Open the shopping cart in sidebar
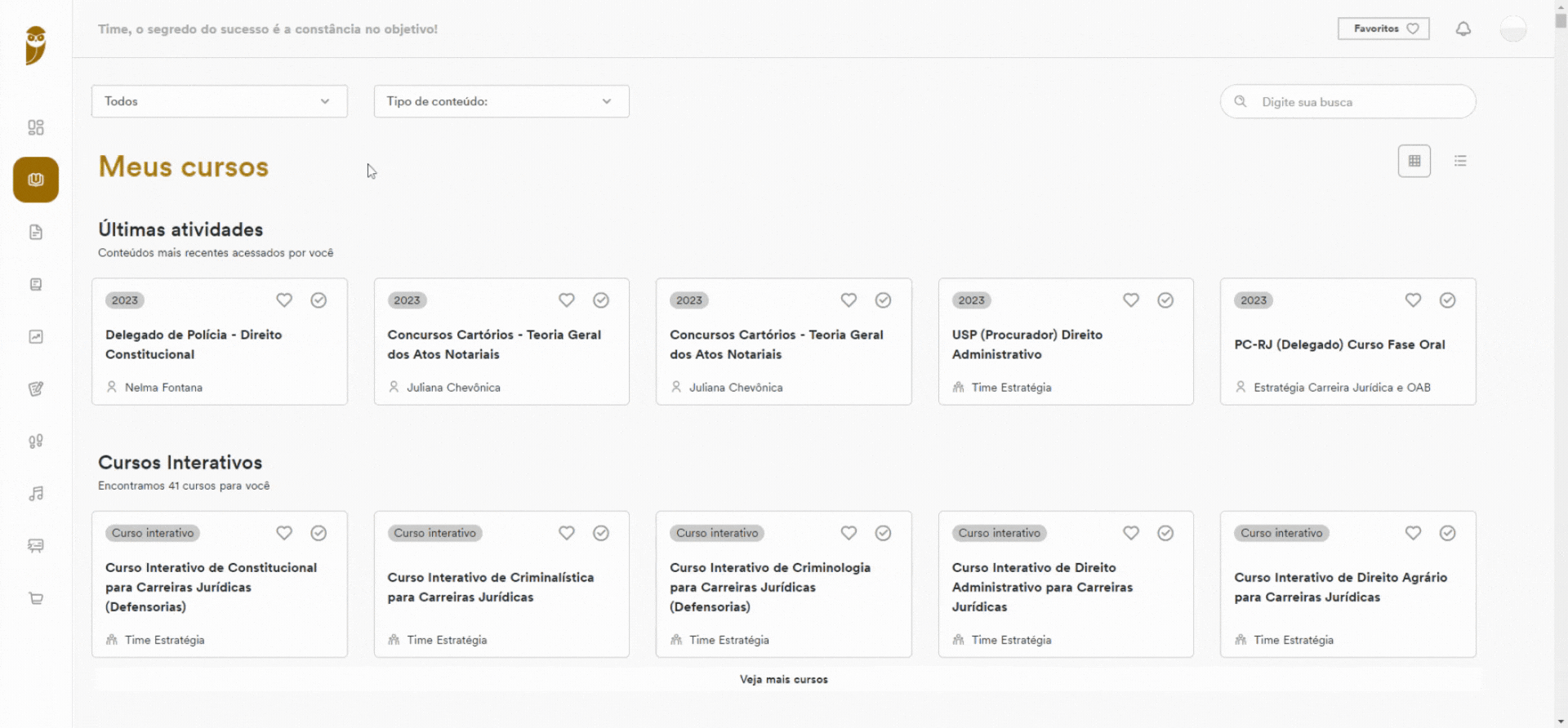1568x728 pixels. tap(36, 598)
